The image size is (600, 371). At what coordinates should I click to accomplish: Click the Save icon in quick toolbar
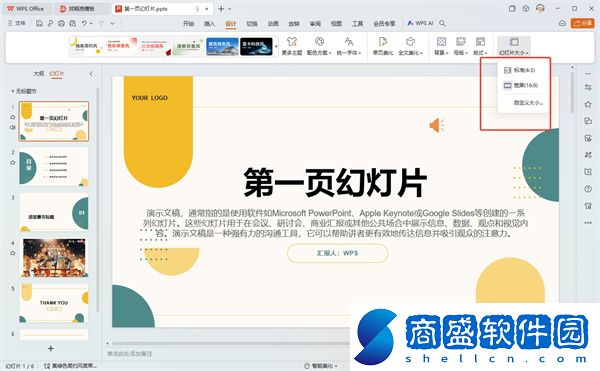point(39,23)
